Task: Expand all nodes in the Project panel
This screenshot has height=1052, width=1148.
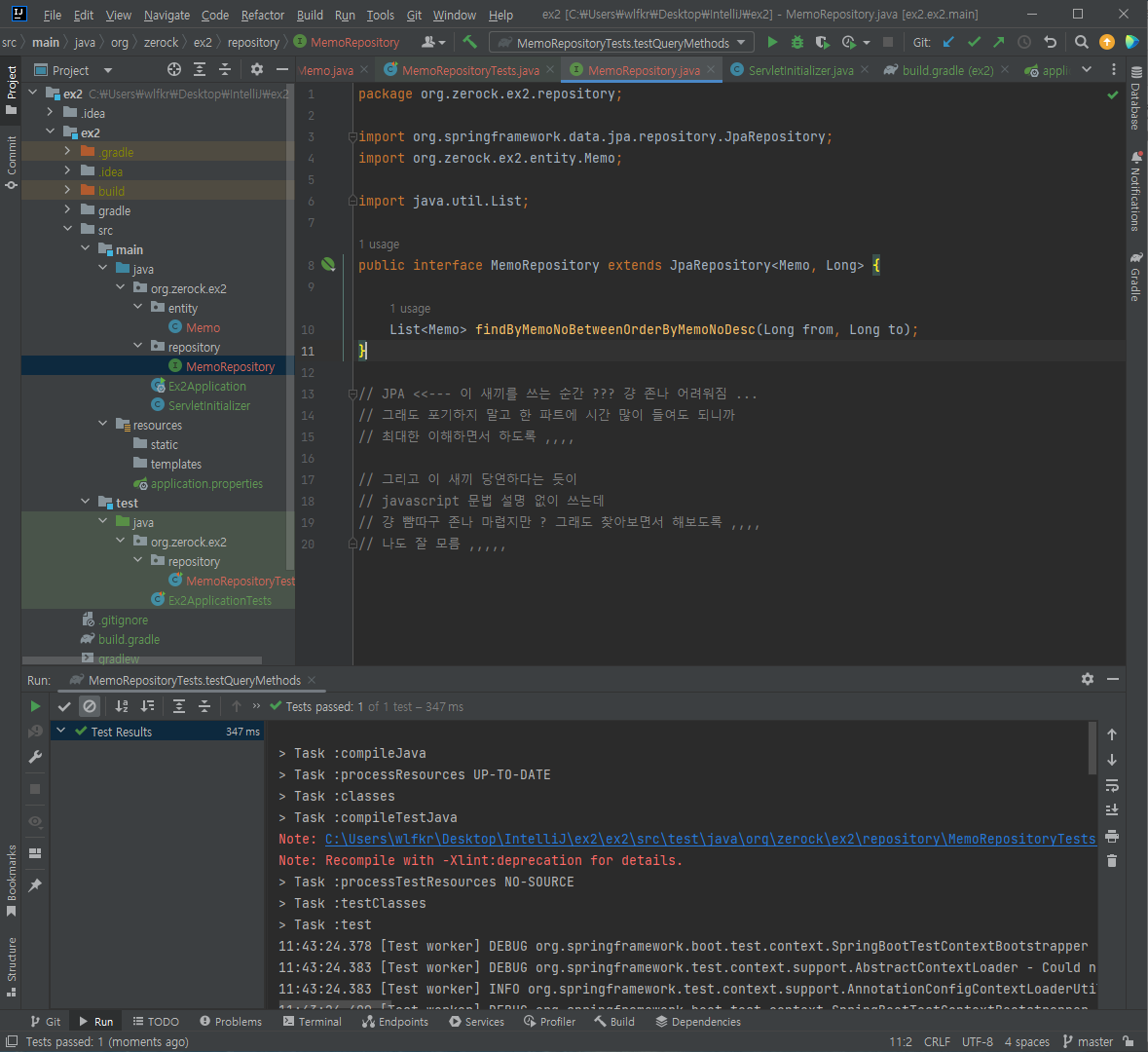Action: [x=200, y=69]
